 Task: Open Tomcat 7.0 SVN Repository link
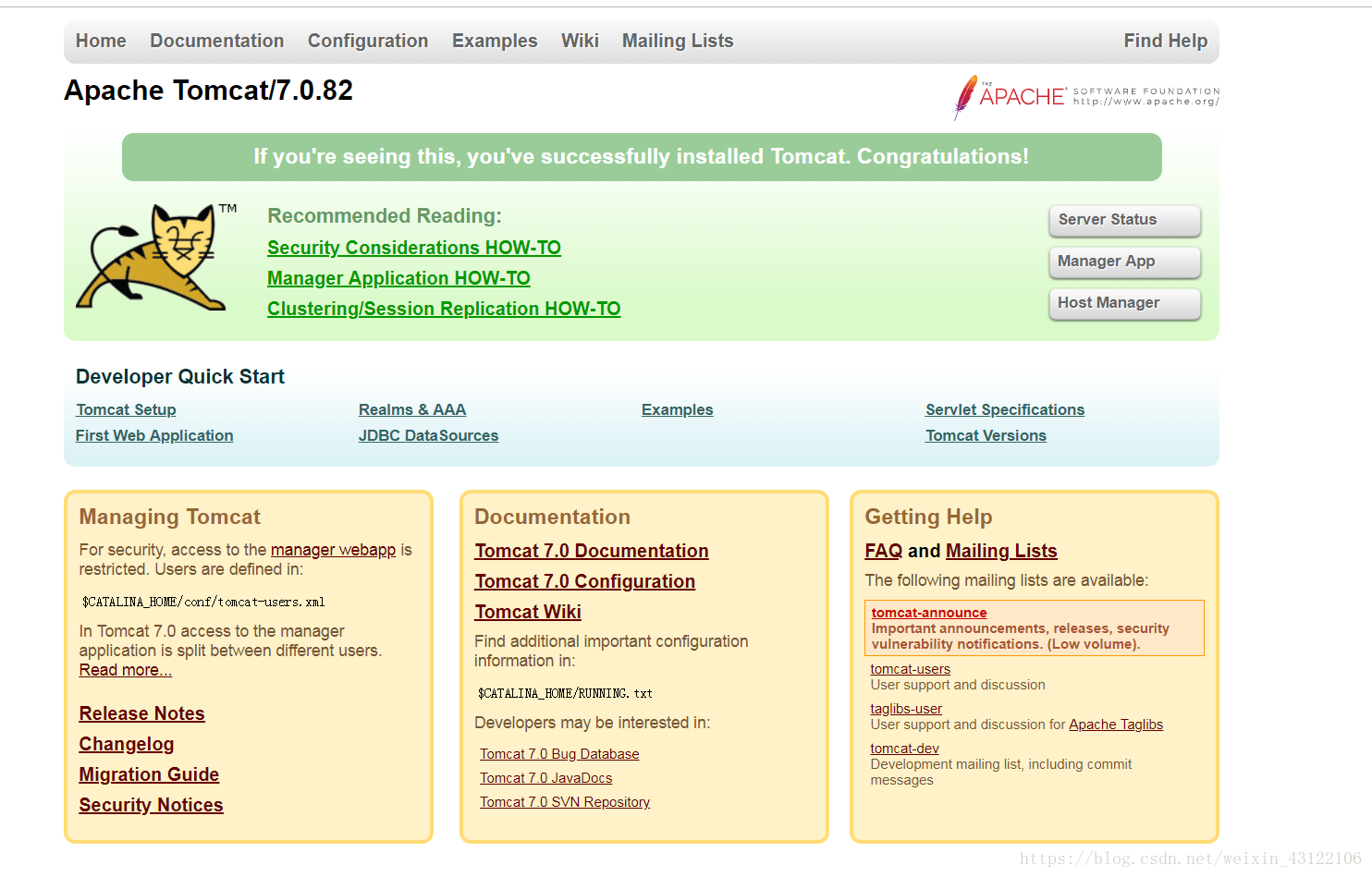click(565, 802)
